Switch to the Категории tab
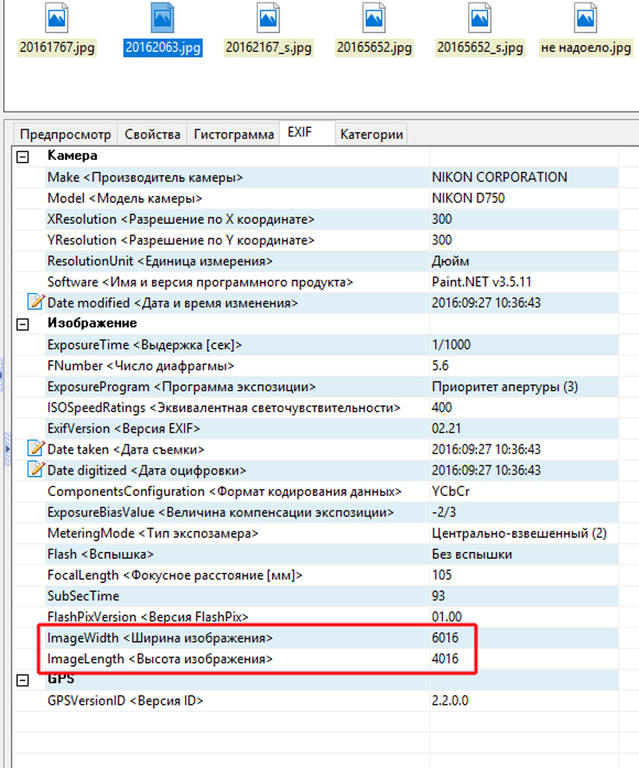This screenshot has height=768, width=639. pos(372,134)
